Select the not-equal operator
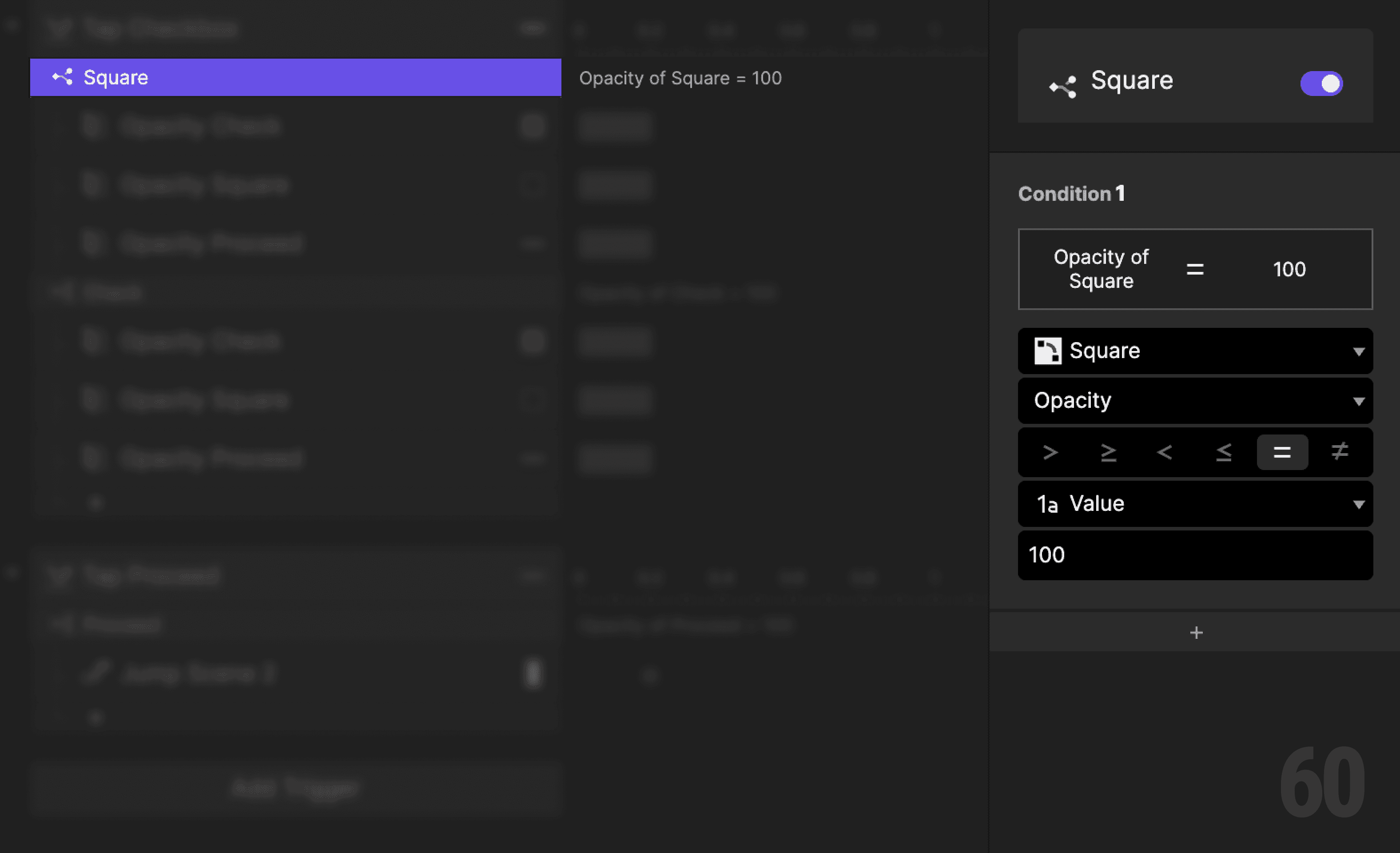This screenshot has width=1400, height=853. [x=1339, y=452]
